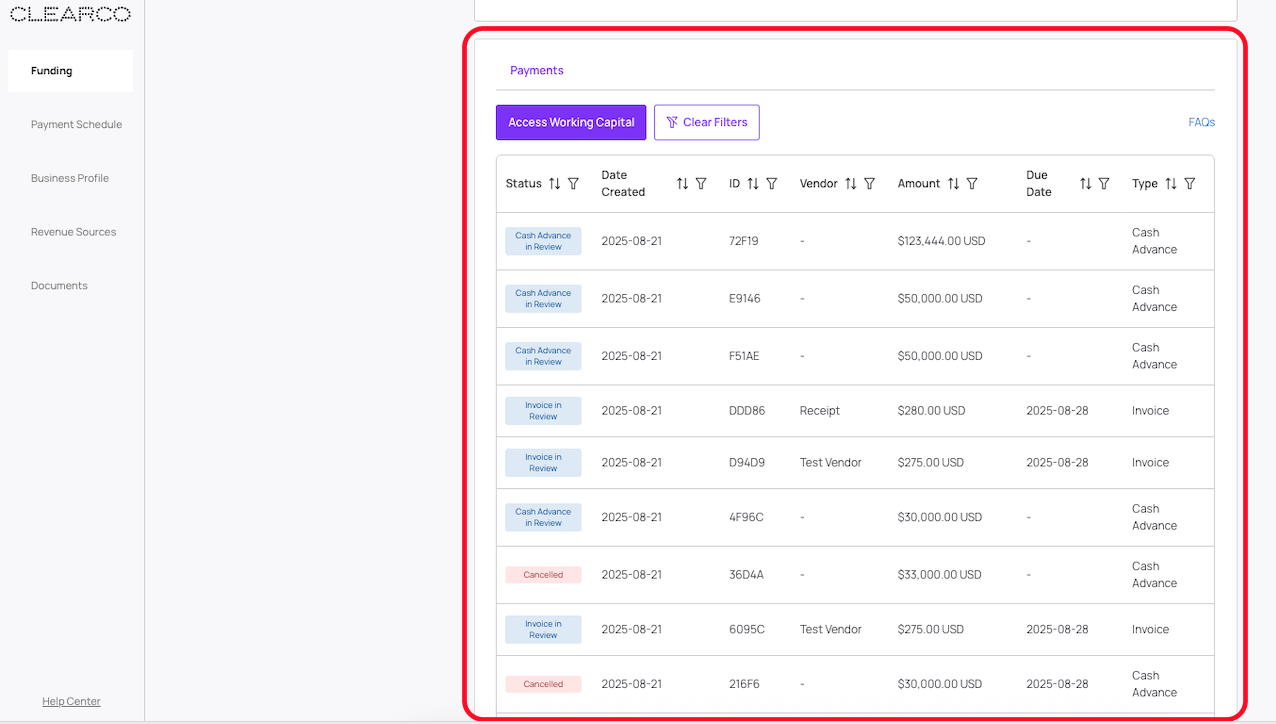Viewport: 1276px width, 724px height.
Task: Switch to the Payments tab
Action: pos(537,70)
